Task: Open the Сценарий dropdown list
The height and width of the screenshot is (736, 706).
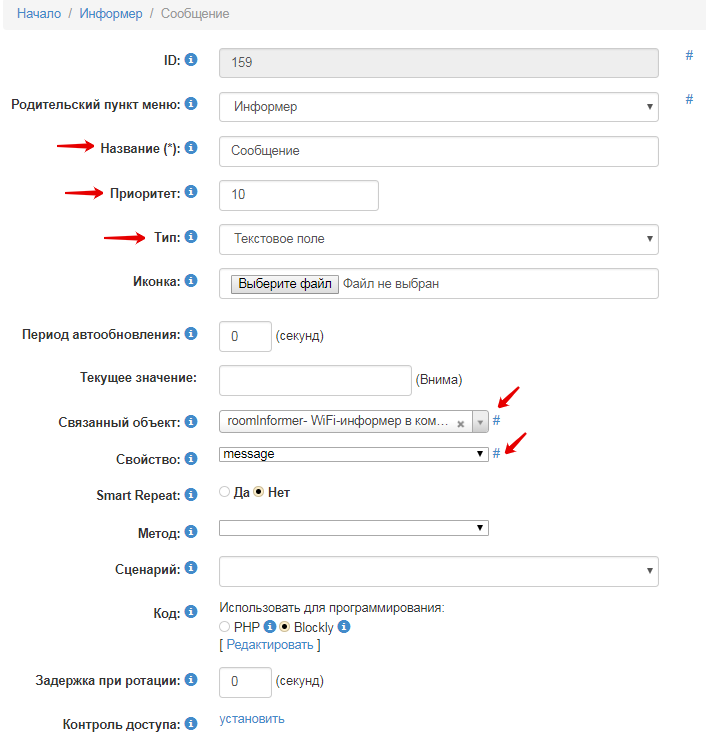Action: point(438,571)
